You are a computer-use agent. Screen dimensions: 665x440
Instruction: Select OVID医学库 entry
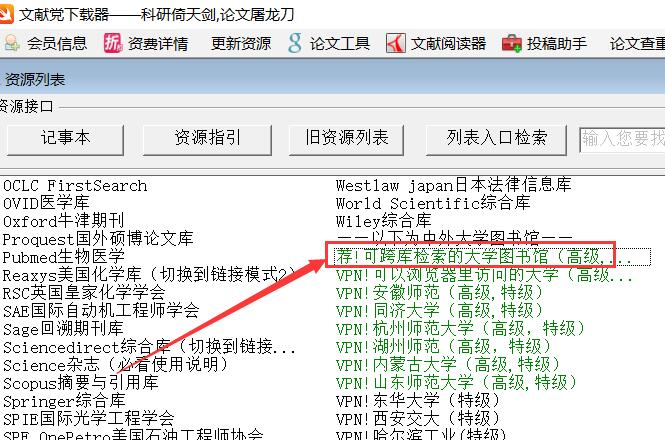pyautogui.click(x=46, y=204)
